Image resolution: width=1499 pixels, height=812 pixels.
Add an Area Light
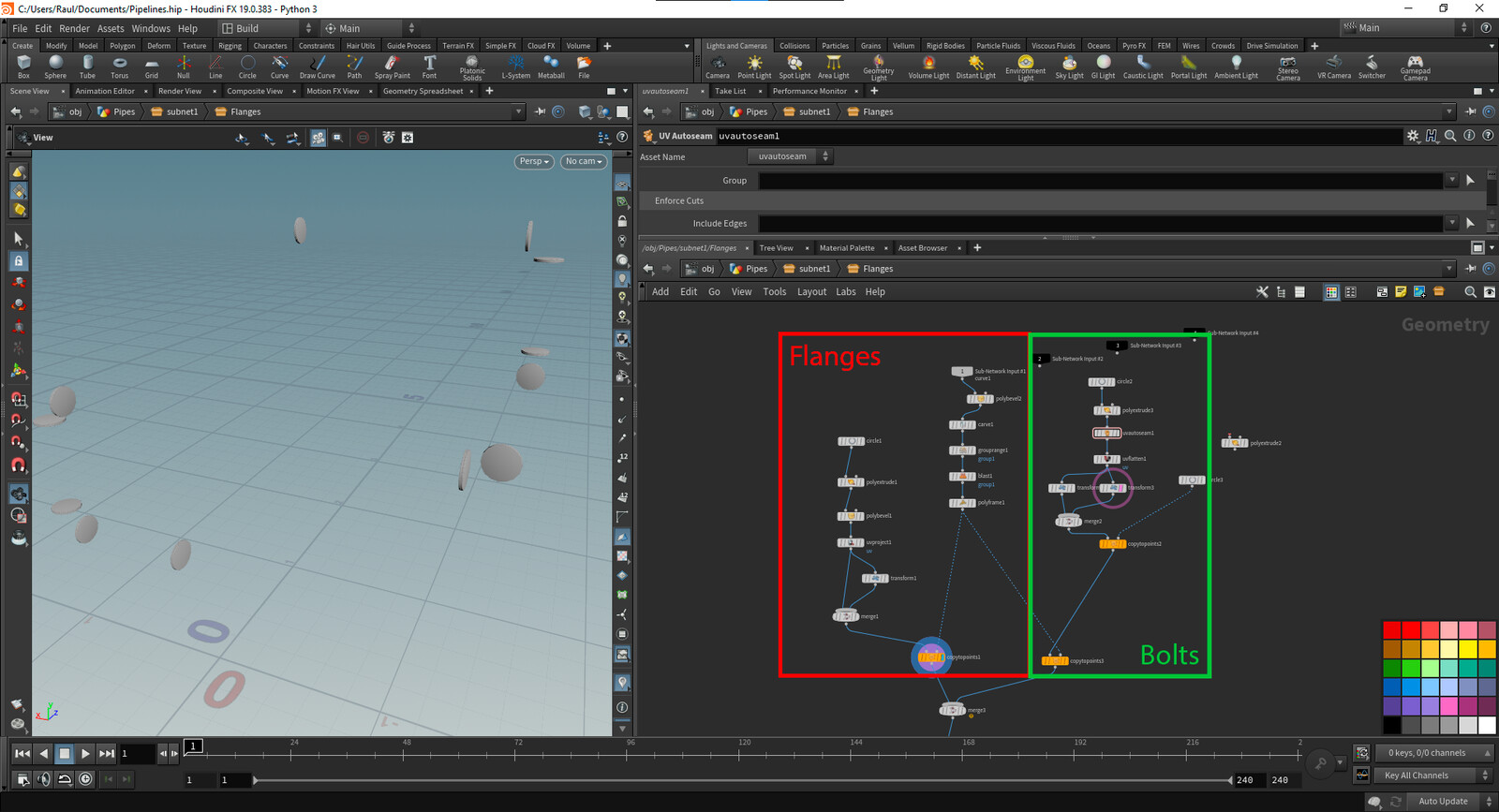tap(833, 66)
